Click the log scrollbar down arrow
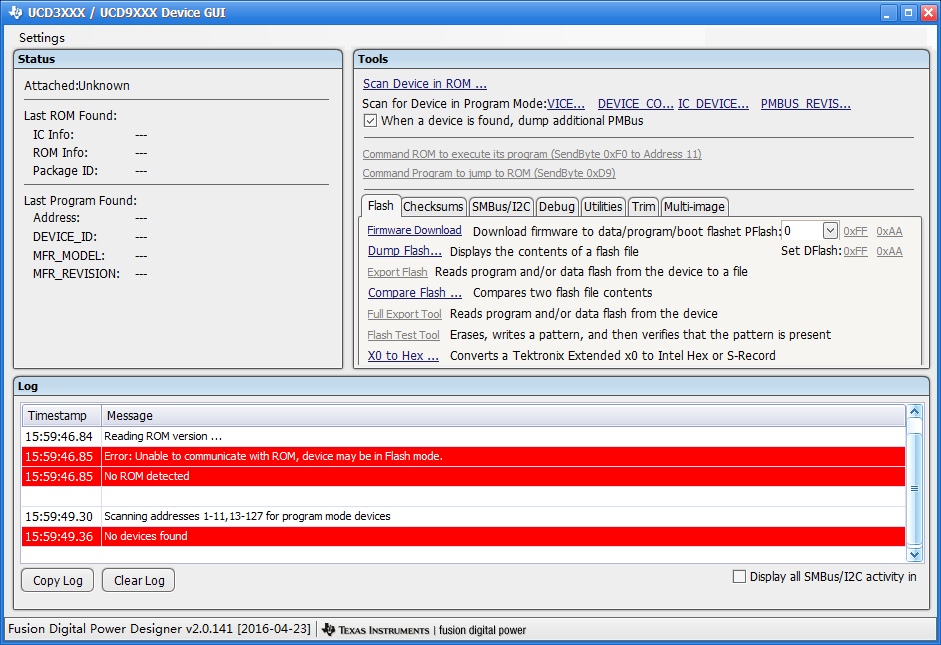This screenshot has height=645, width=941. coord(914,555)
